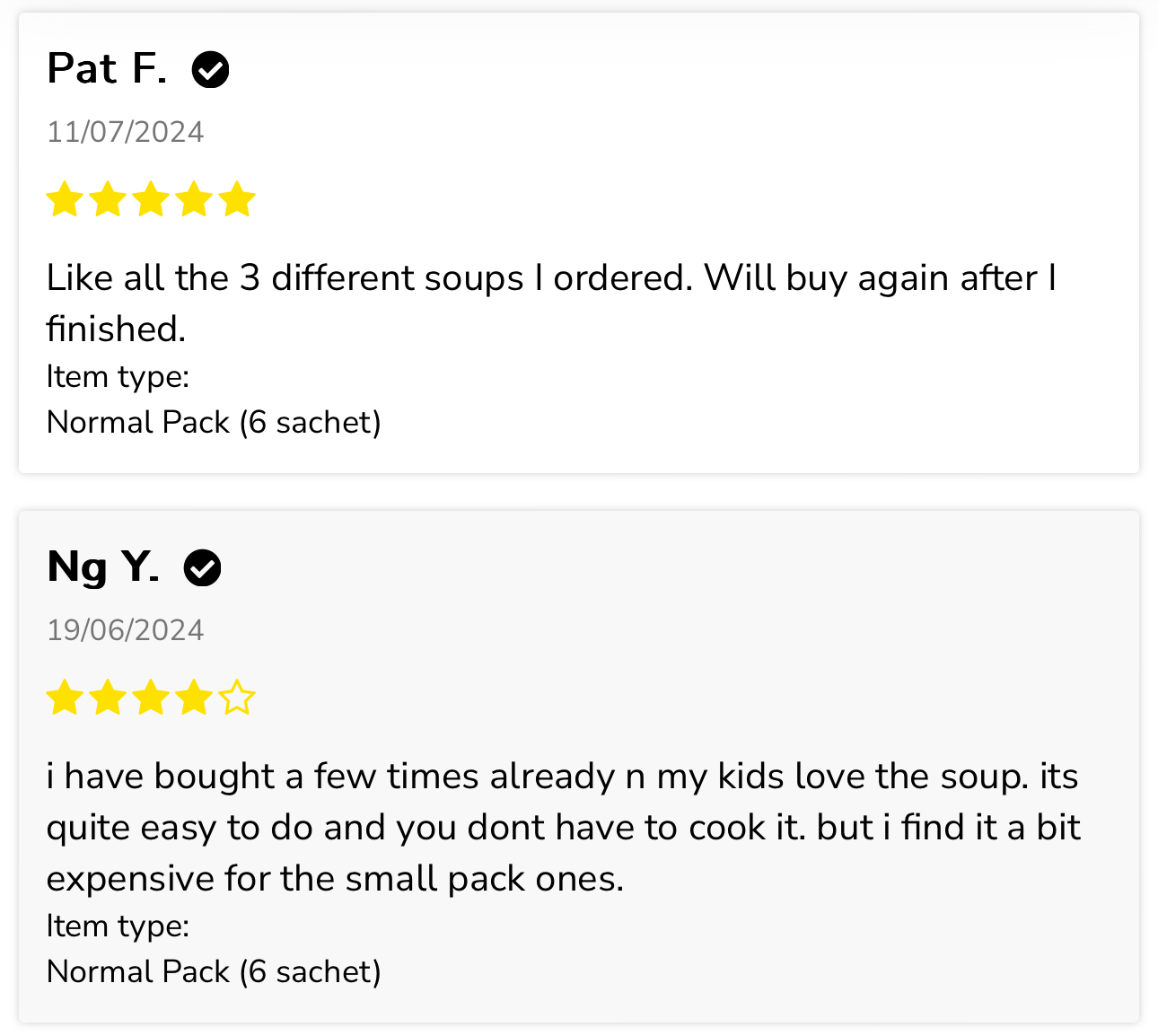Click second star in Pat F. rating
1158x1036 pixels.
click(x=108, y=199)
